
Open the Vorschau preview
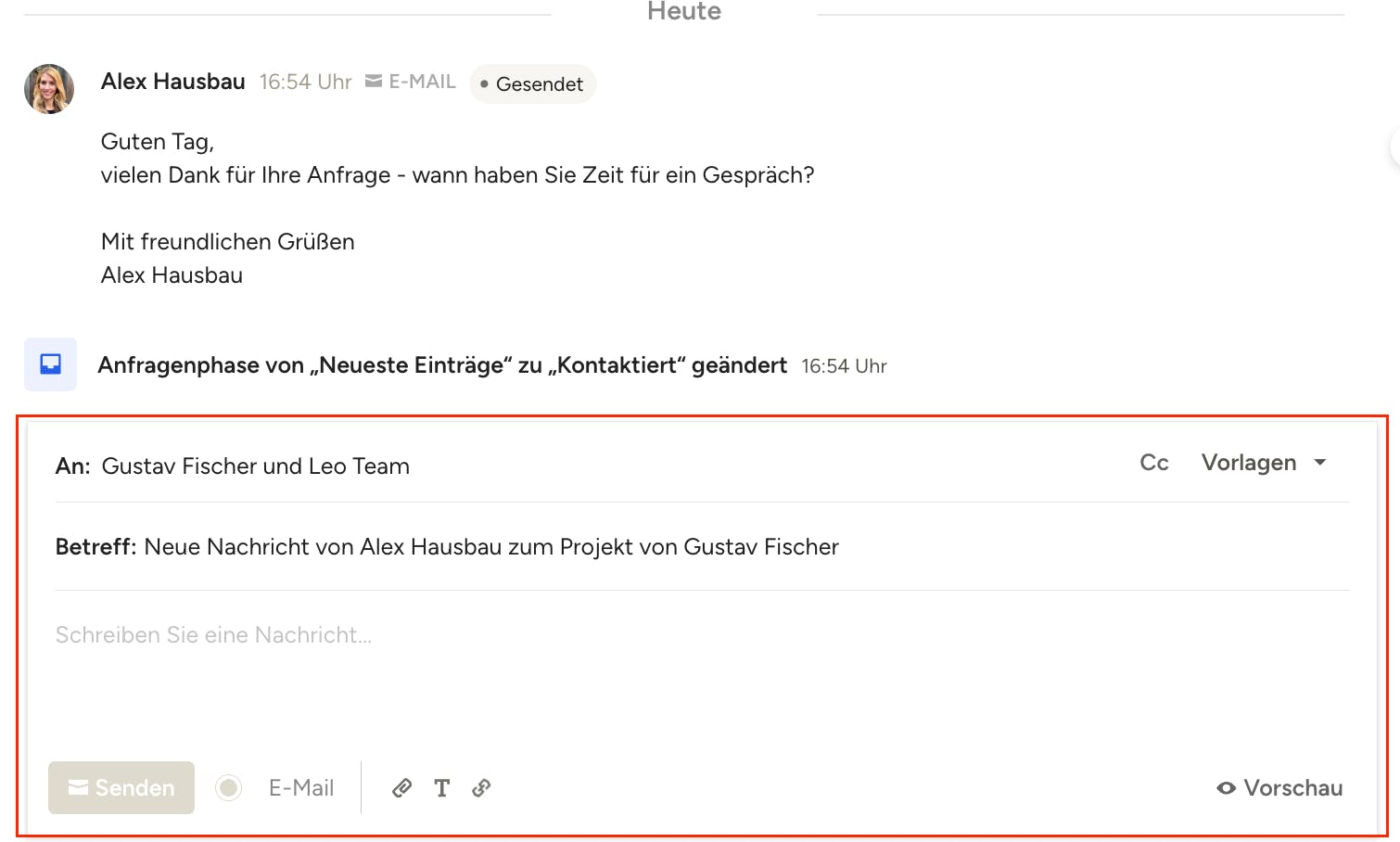tap(1280, 788)
